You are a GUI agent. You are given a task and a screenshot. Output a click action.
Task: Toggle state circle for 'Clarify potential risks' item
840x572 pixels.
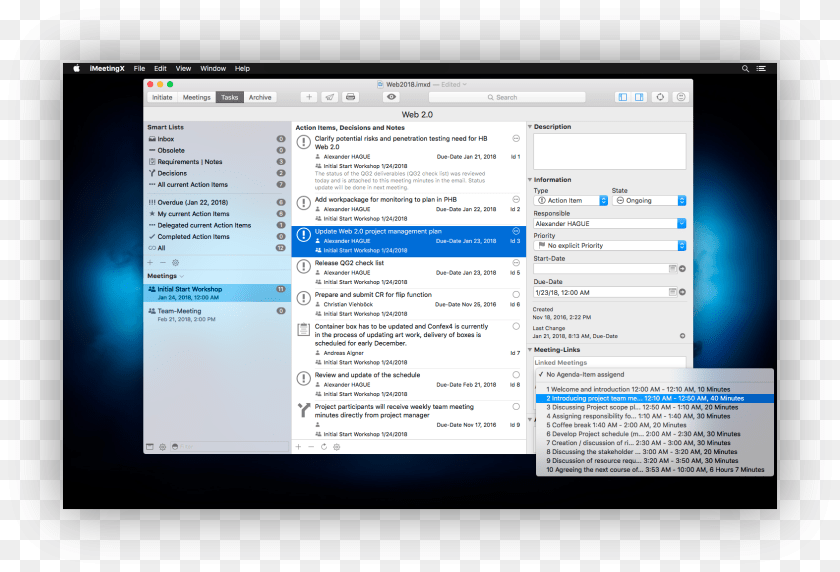(x=516, y=138)
